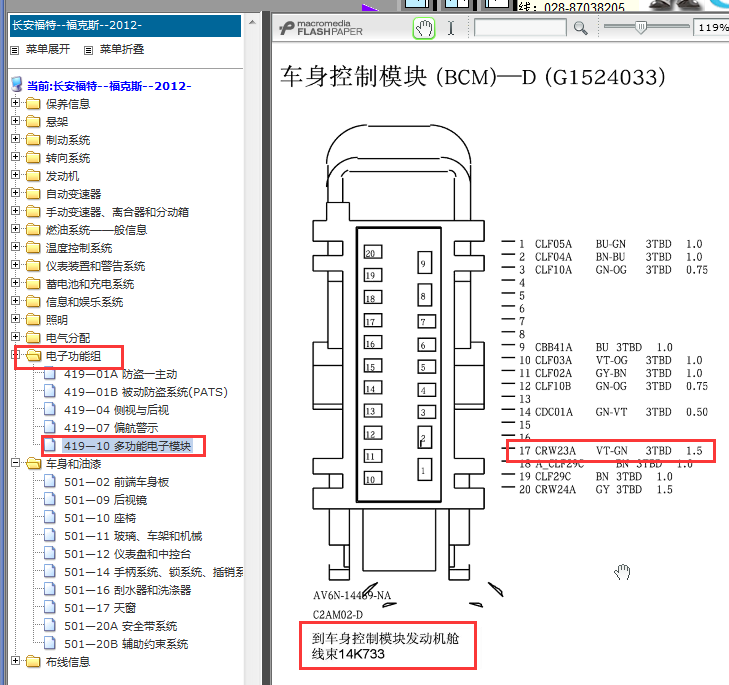The width and height of the screenshot is (729, 685).
Task: Open 501—02 前端车身板 document
Action: pyautogui.click(x=116, y=482)
